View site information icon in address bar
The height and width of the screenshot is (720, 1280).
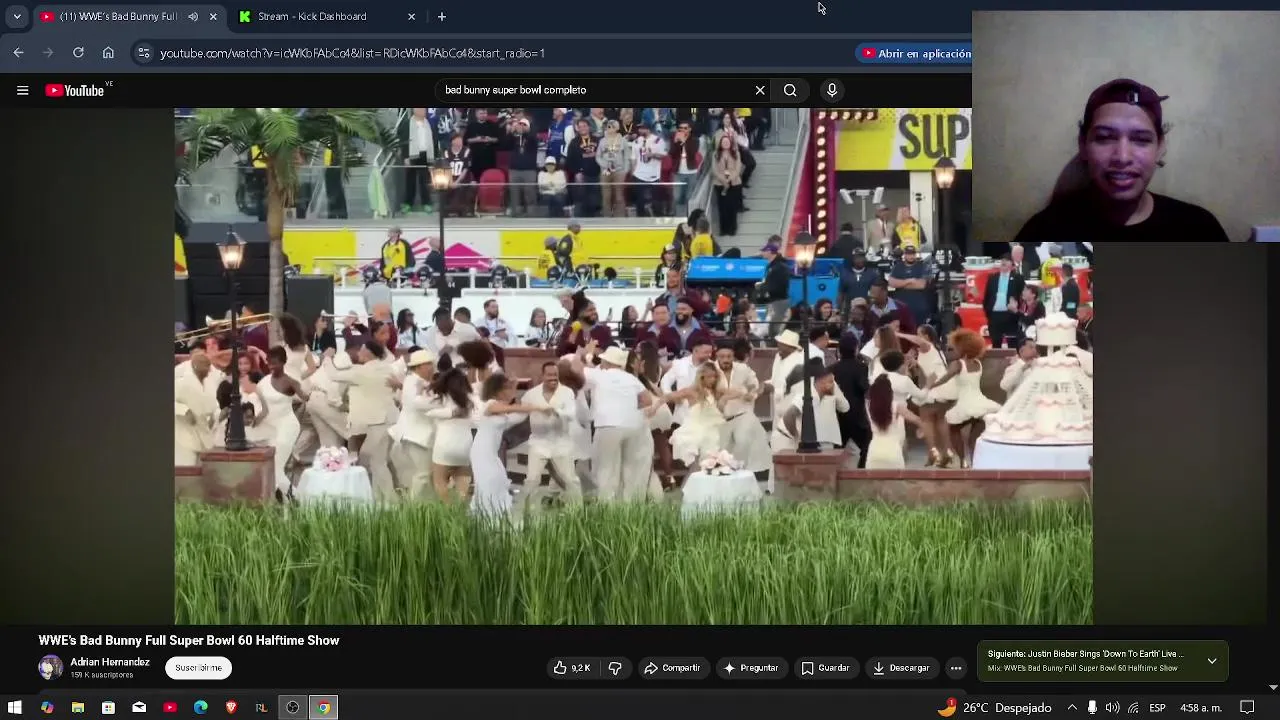coord(144,53)
